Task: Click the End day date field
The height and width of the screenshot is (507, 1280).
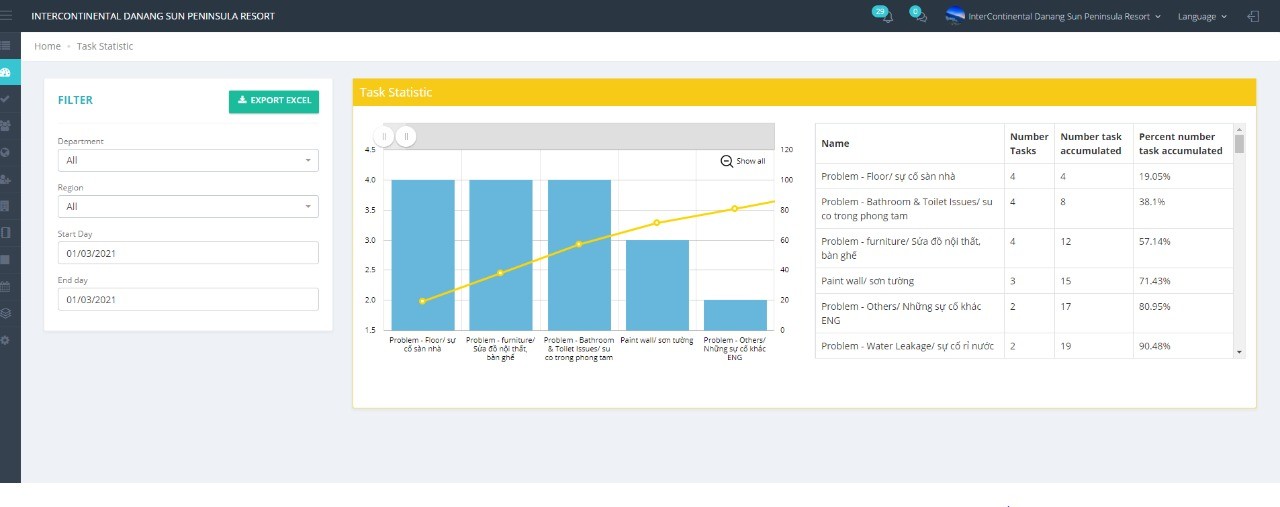Action: pos(188,299)
